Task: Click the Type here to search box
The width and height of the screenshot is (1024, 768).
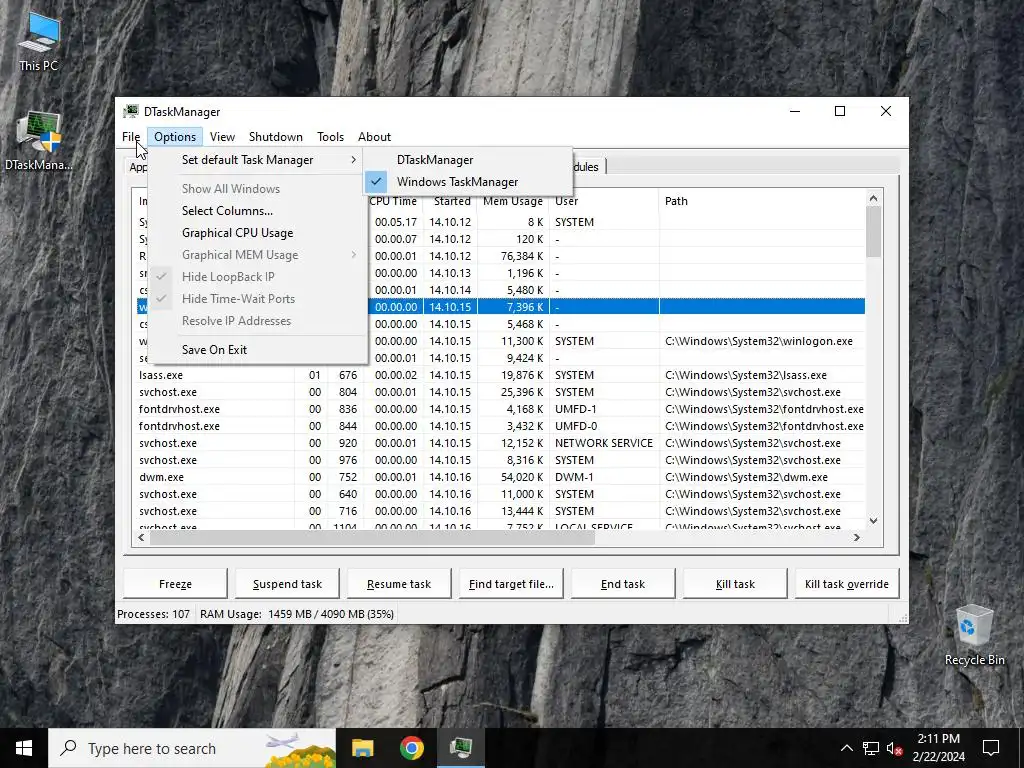Action: click(192, 748)
